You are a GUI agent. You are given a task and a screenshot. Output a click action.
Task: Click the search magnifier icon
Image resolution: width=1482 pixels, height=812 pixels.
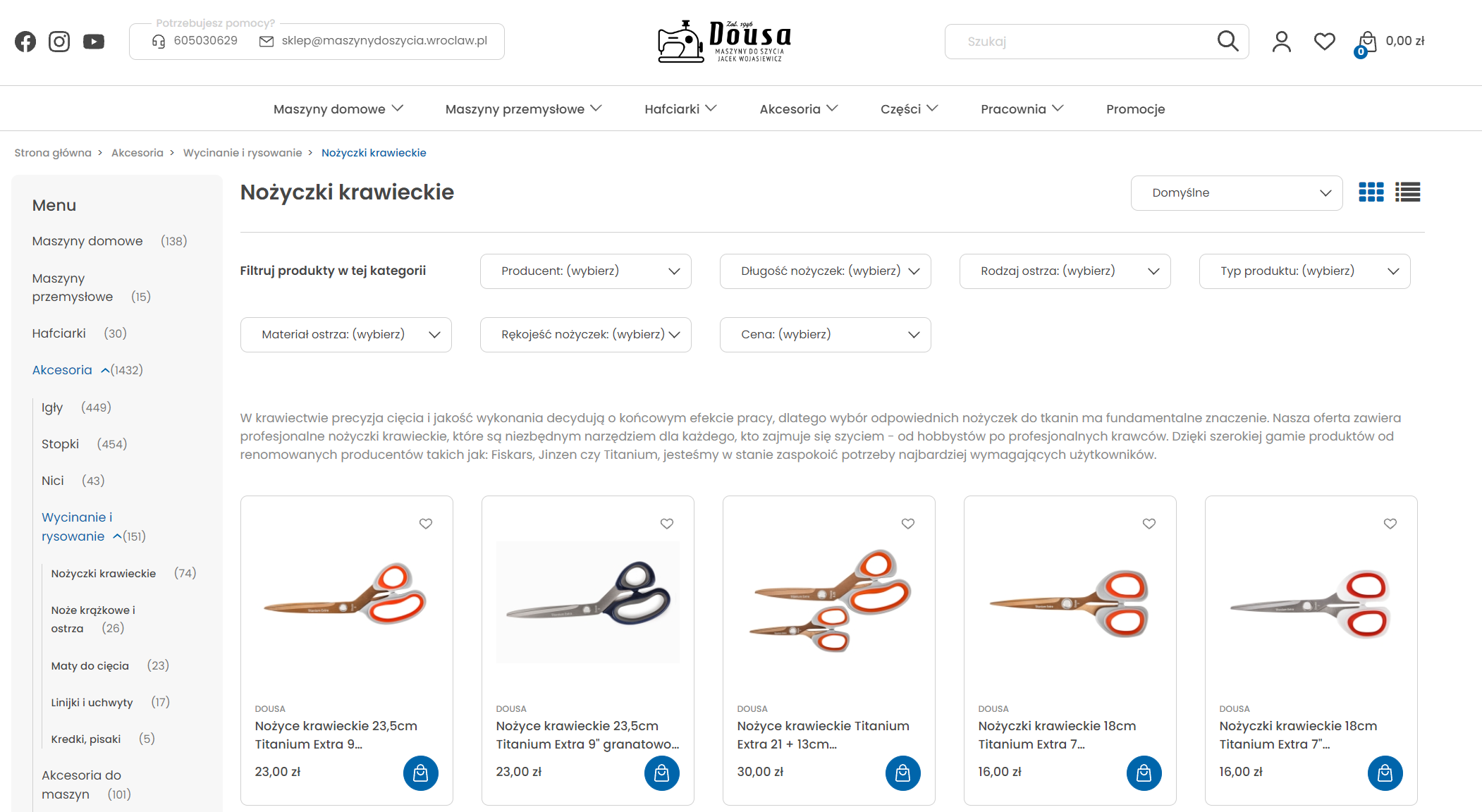pyautogui.click(x=1227, y=41)
